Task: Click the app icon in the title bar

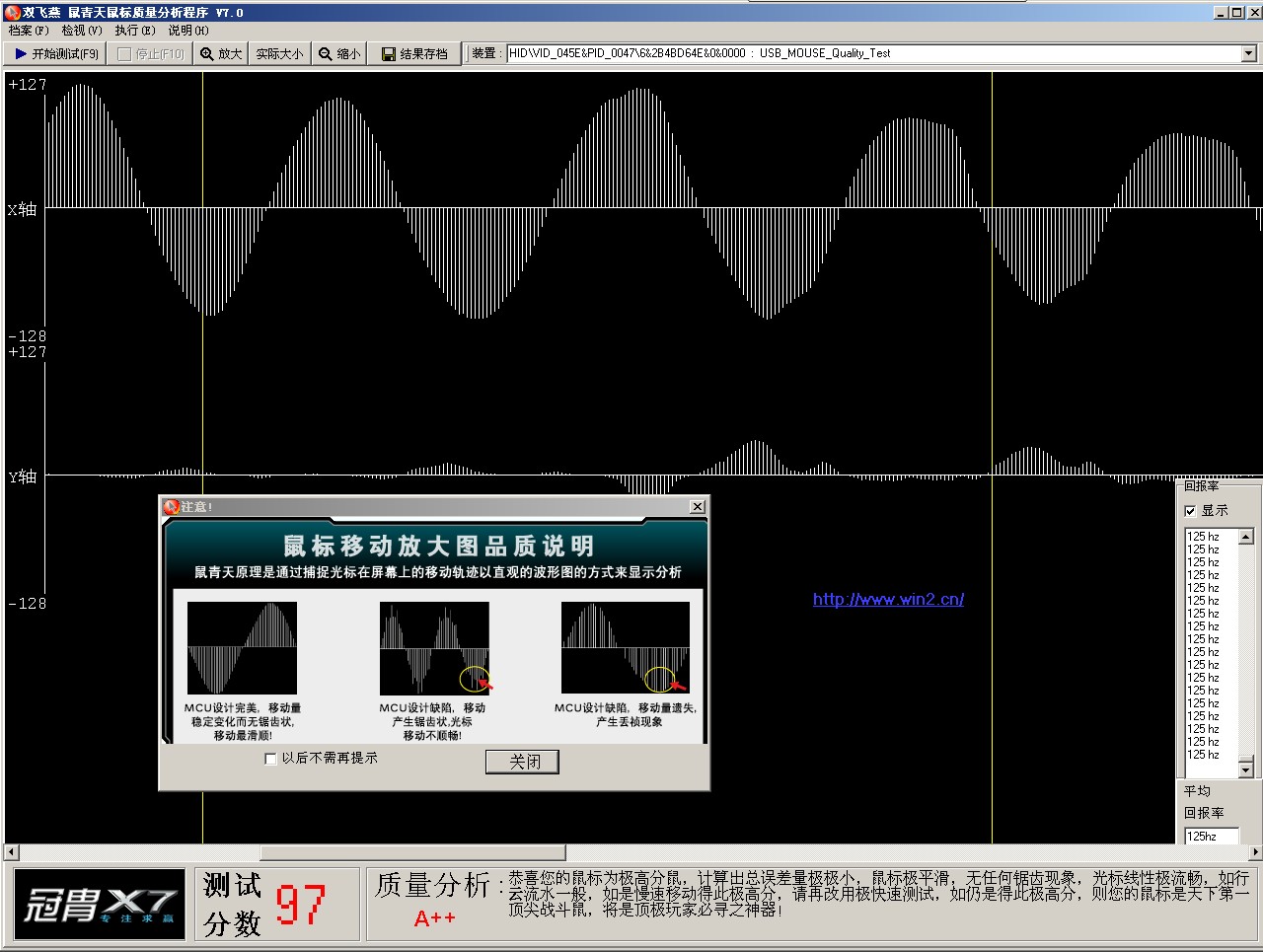Action: coord(12,13)
